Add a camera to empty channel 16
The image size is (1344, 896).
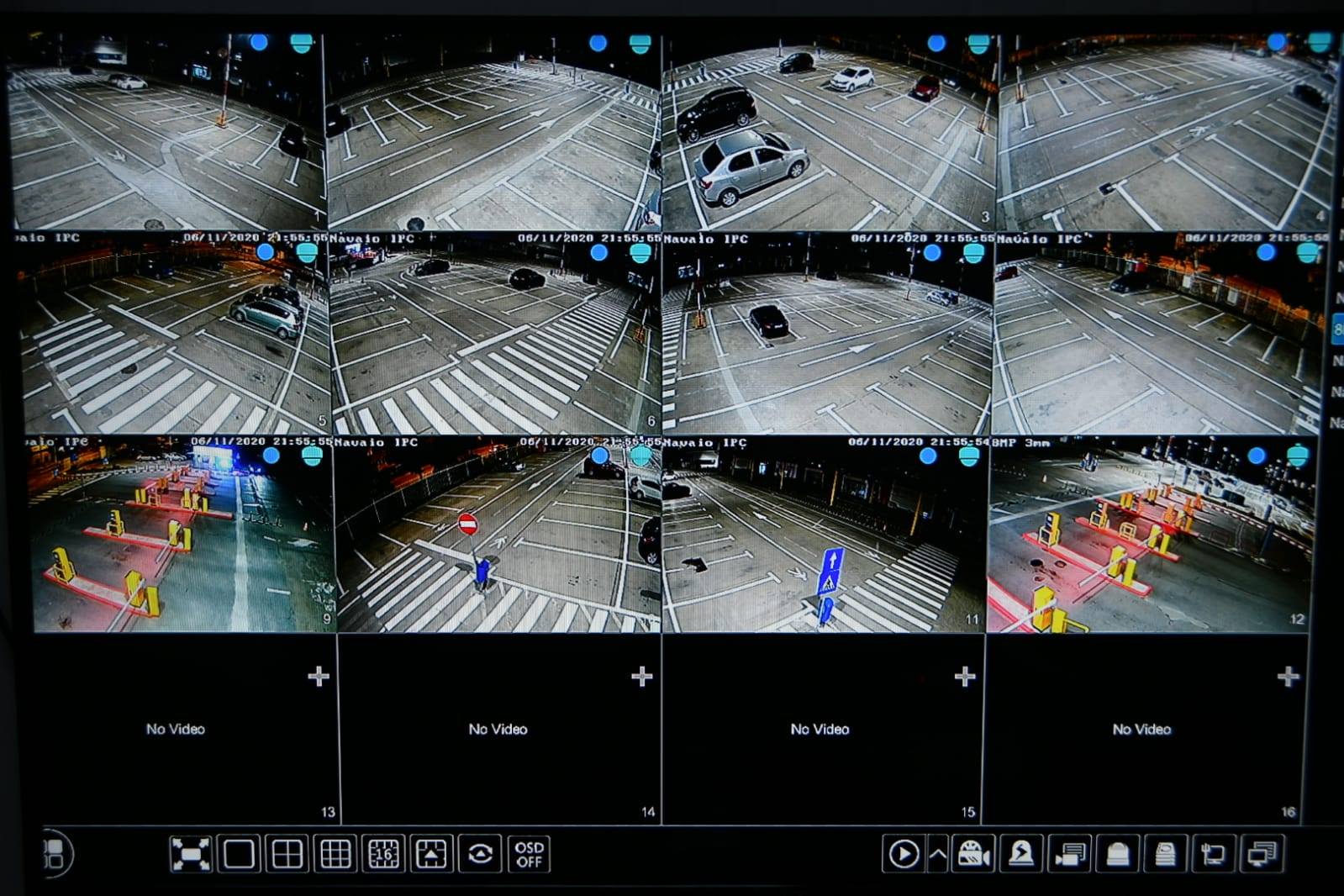[1288, 677]
